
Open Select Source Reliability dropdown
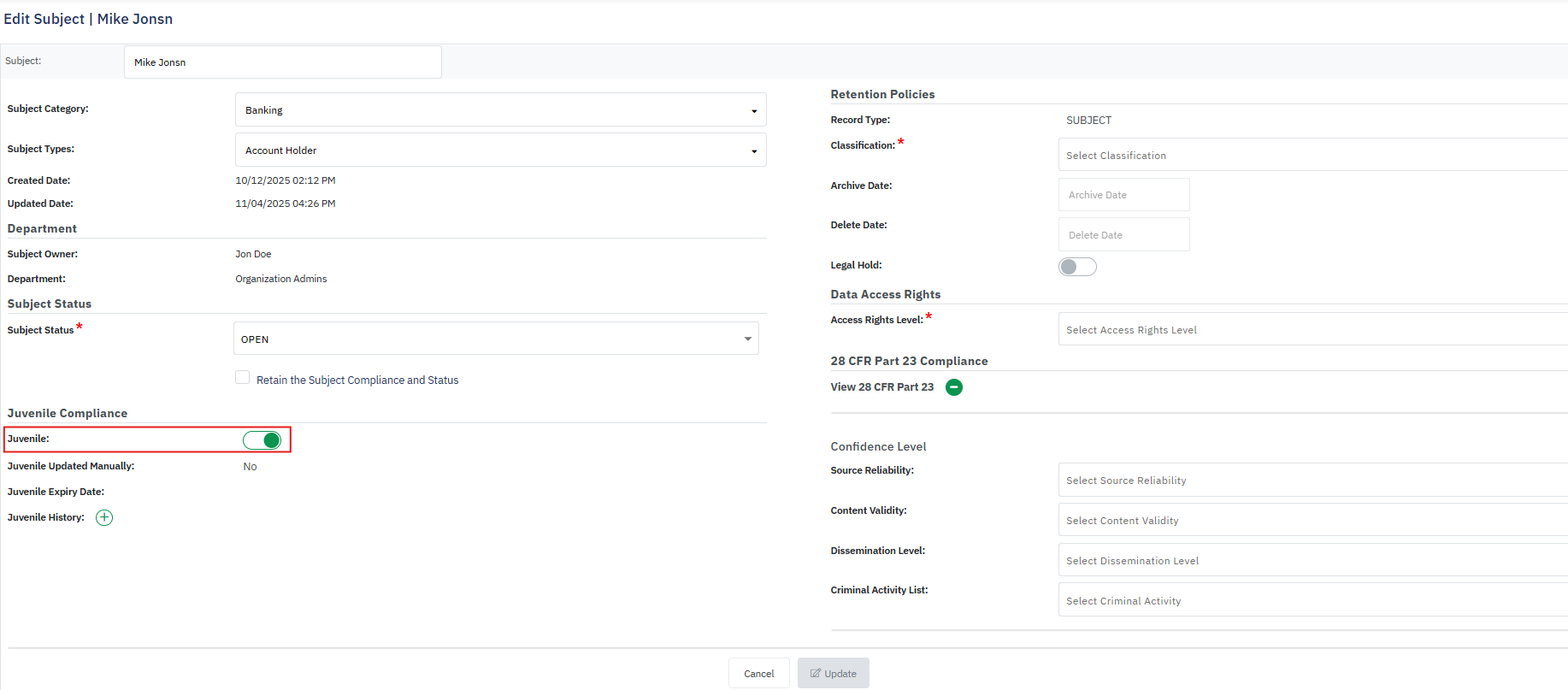tap(1312, 481)
